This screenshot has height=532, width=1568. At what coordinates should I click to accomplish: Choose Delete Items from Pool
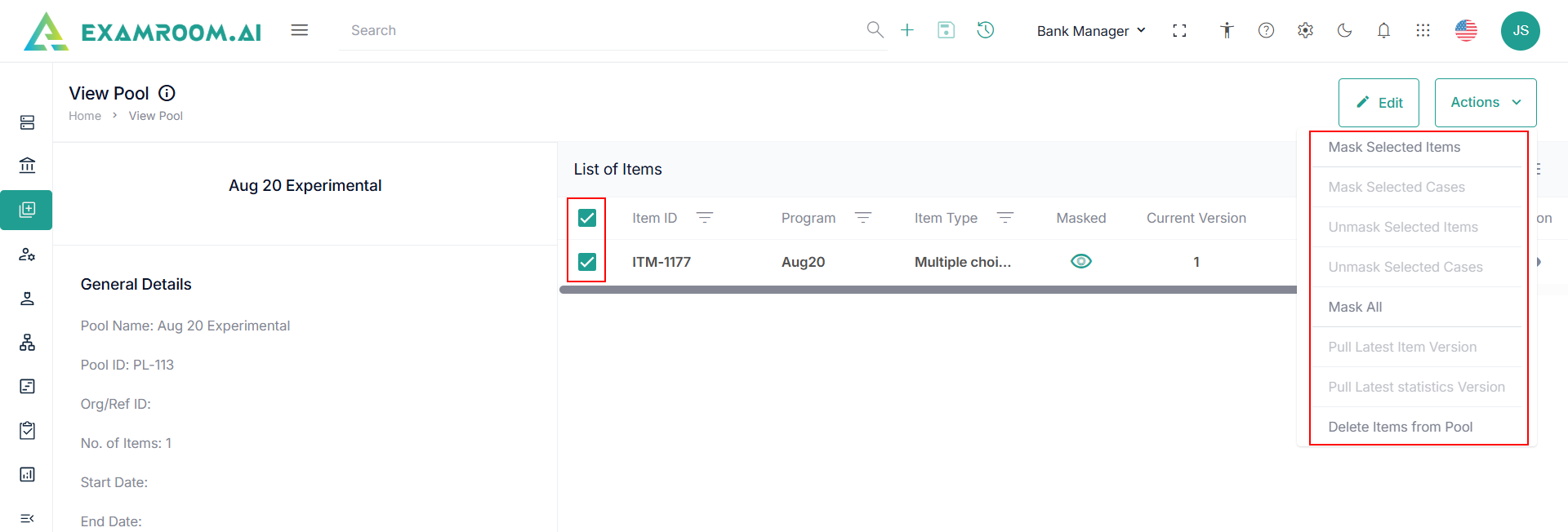[x=1400, y=427]
